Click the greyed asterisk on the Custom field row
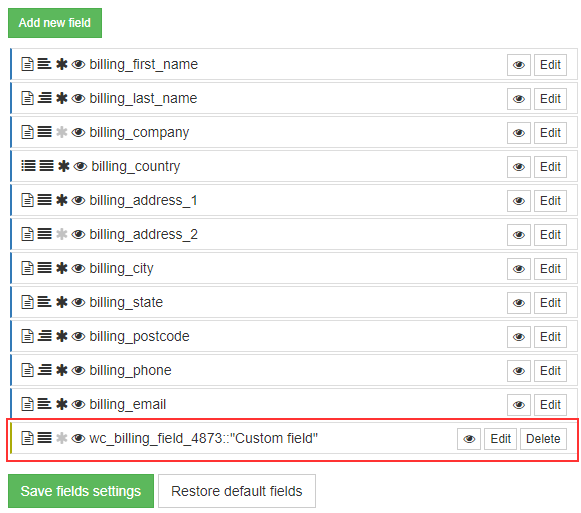The image size is (581, 513). (62, 438)
